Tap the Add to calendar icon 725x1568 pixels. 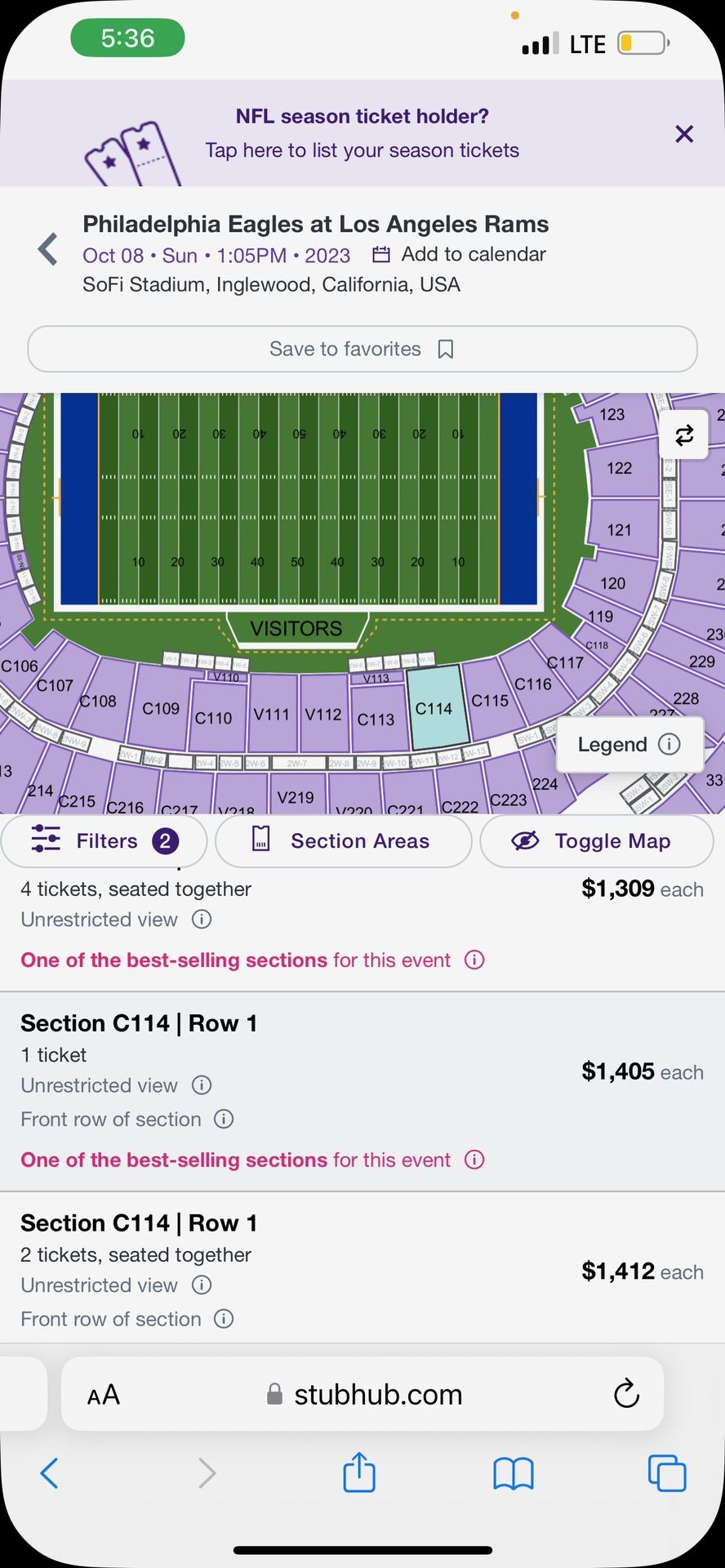coord(380,255)
